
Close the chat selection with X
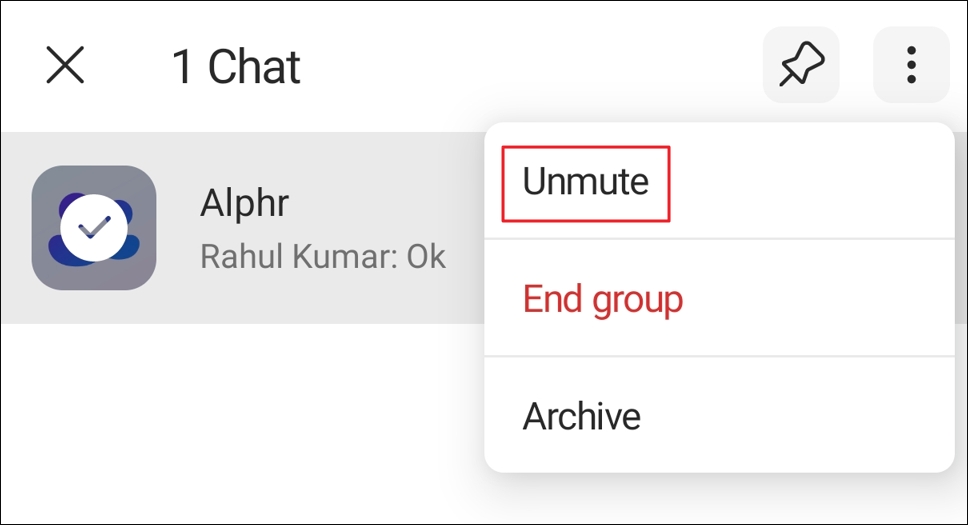[x=65, y=66]
